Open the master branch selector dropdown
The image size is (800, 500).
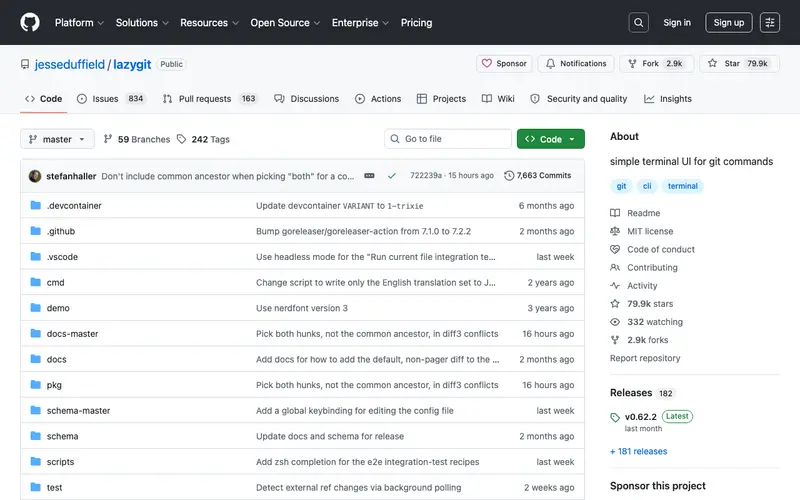pos(57,139)
